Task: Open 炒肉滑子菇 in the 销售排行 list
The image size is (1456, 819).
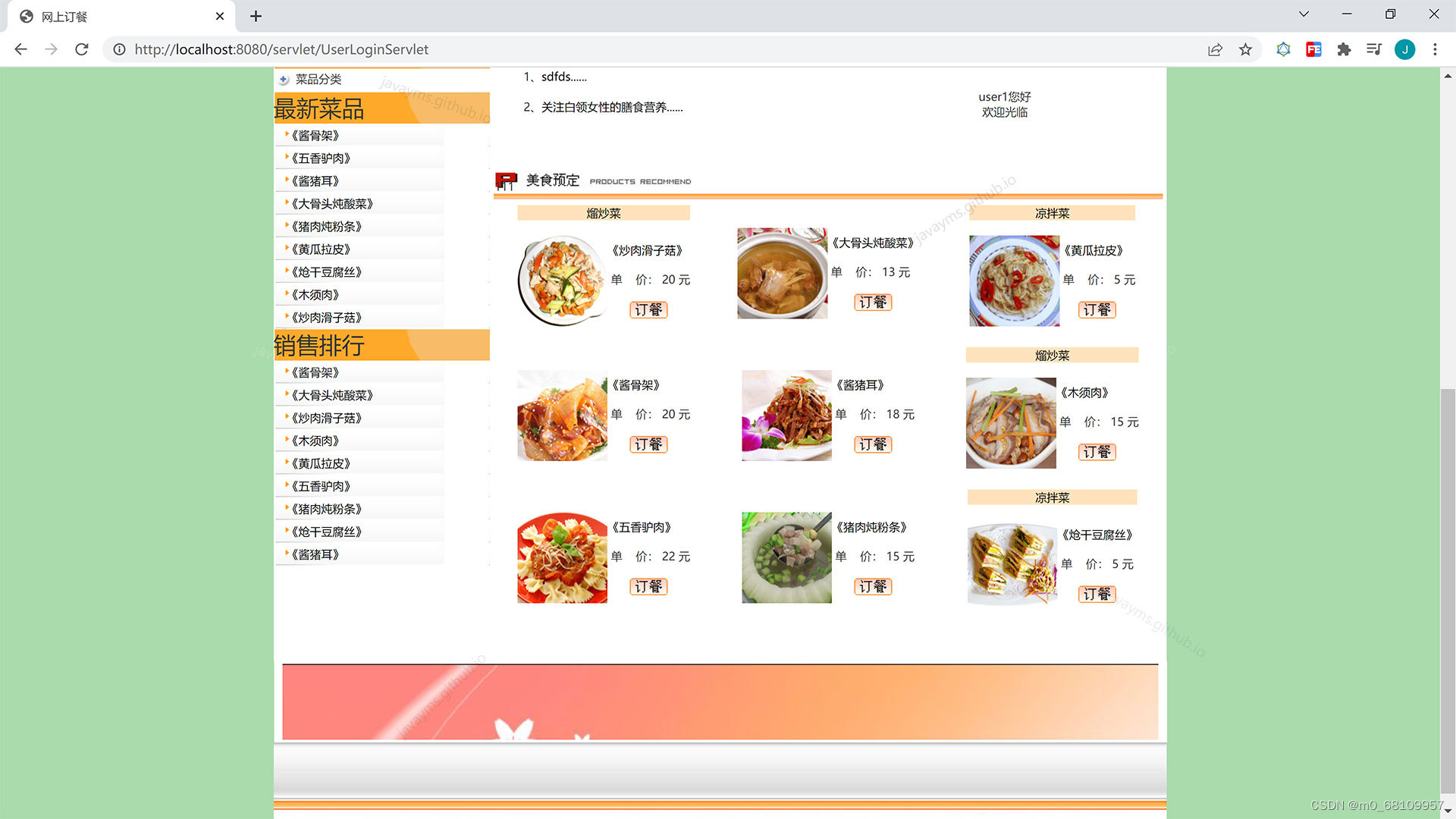Action: pos(327,418)
